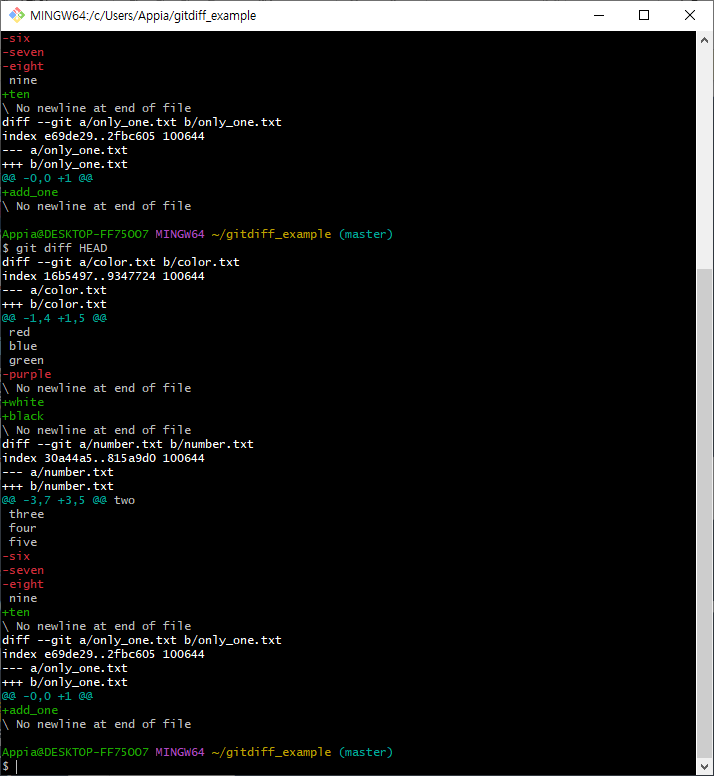Click the added line '+black'
Screen dimensions: 714x776
23,416
